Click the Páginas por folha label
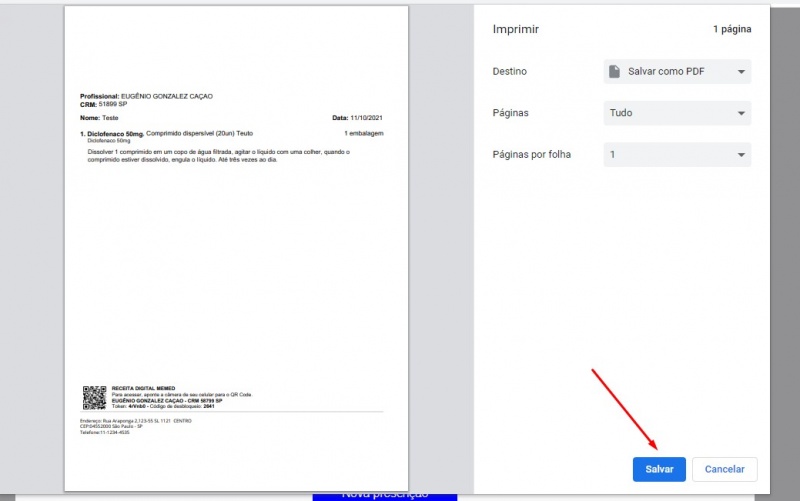This screenshot has width=800, height=501. coord(531,155)
